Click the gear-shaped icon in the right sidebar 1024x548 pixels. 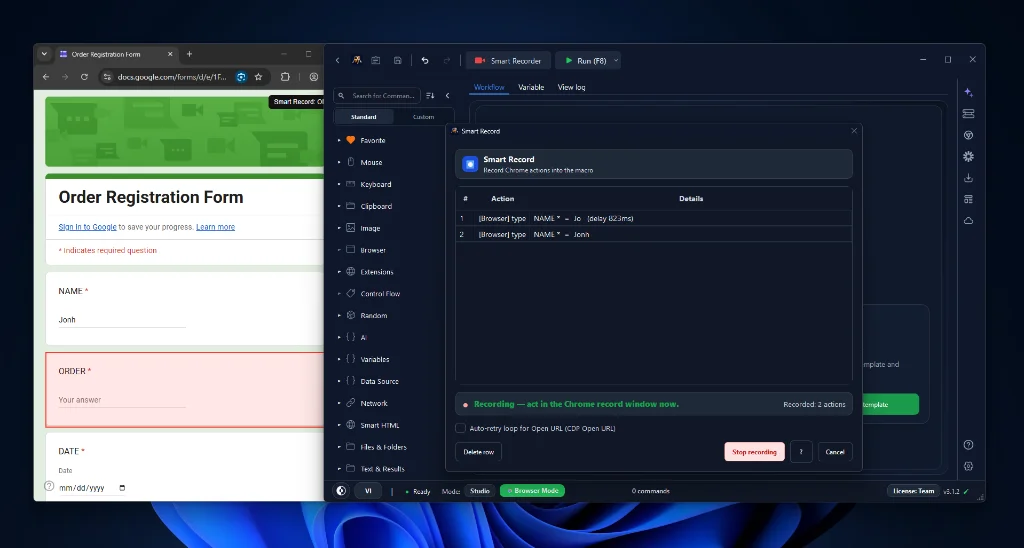point(968,156)
